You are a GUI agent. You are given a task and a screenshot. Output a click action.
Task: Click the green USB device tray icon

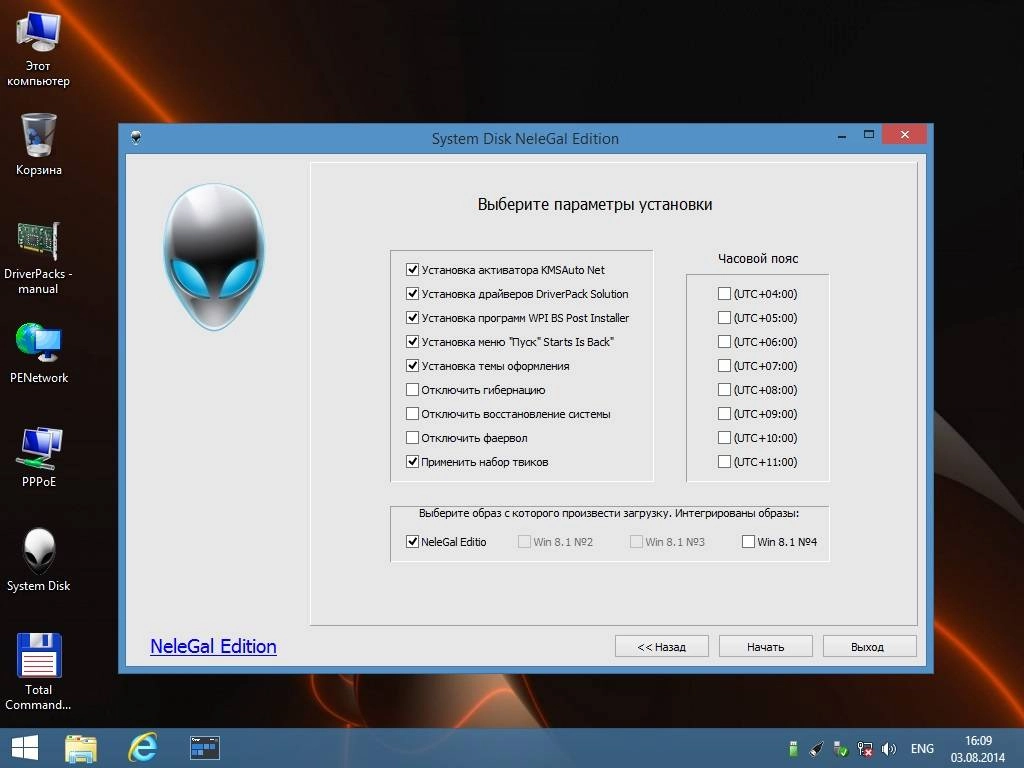pyautogui.click(x=793, y=749)
